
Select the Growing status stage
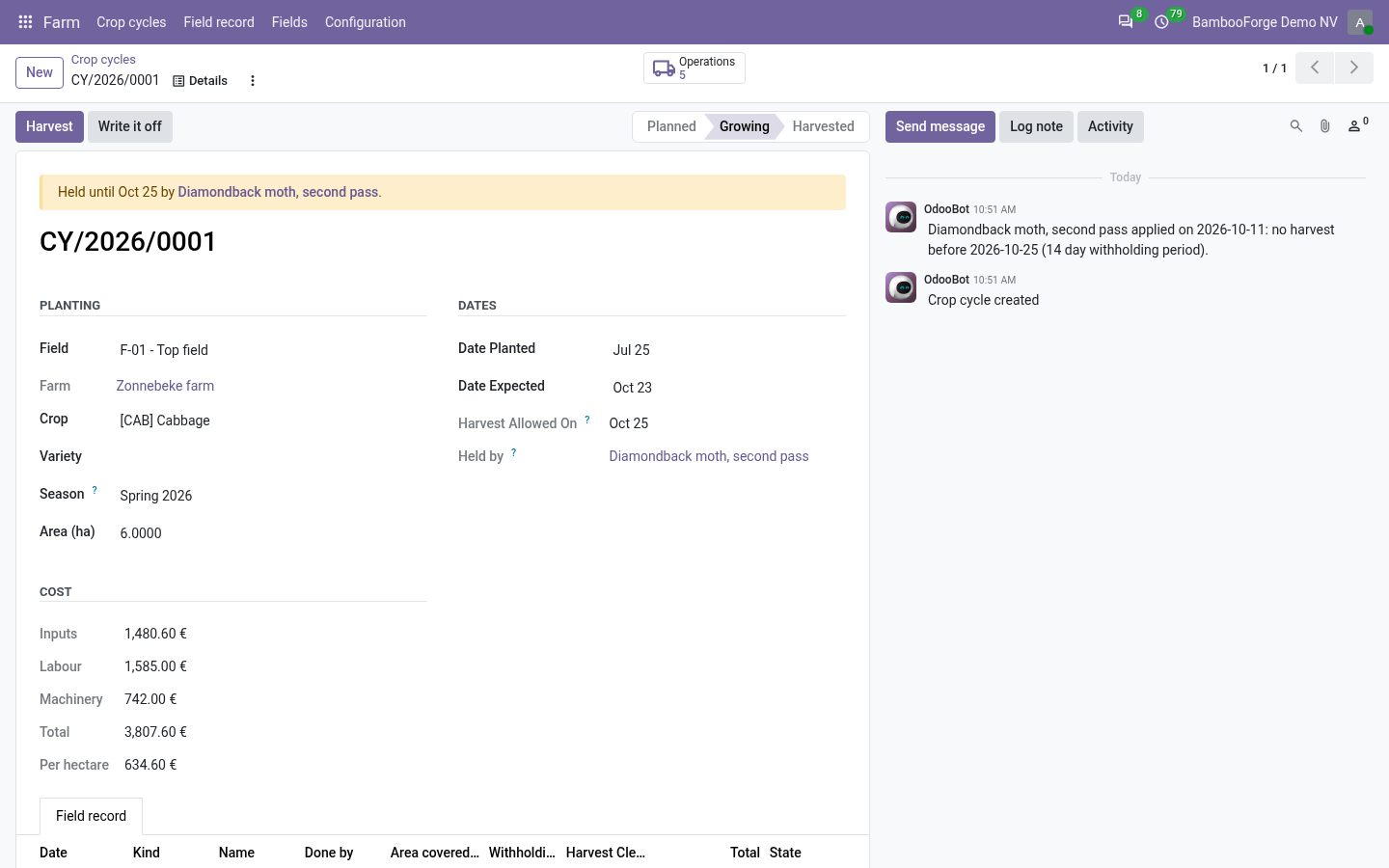(745, 126)
